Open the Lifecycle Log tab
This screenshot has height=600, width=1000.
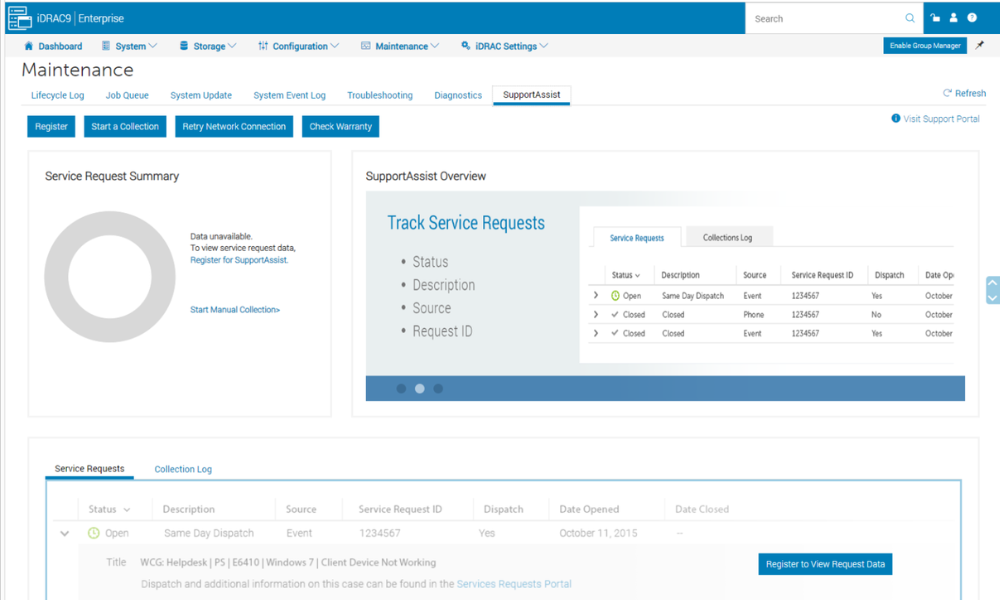[57, 95]
